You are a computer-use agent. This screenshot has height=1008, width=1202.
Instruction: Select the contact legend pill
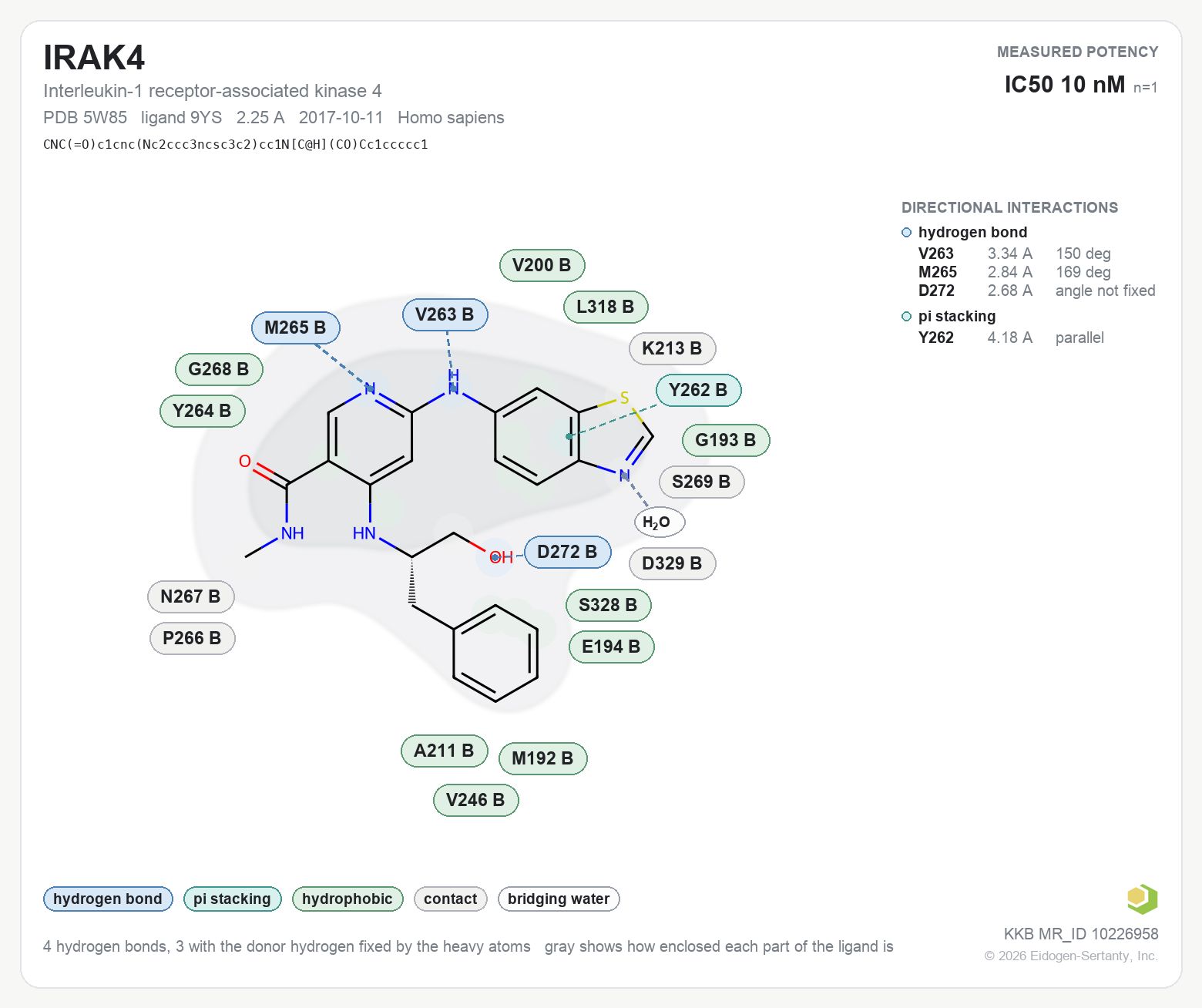451,899
